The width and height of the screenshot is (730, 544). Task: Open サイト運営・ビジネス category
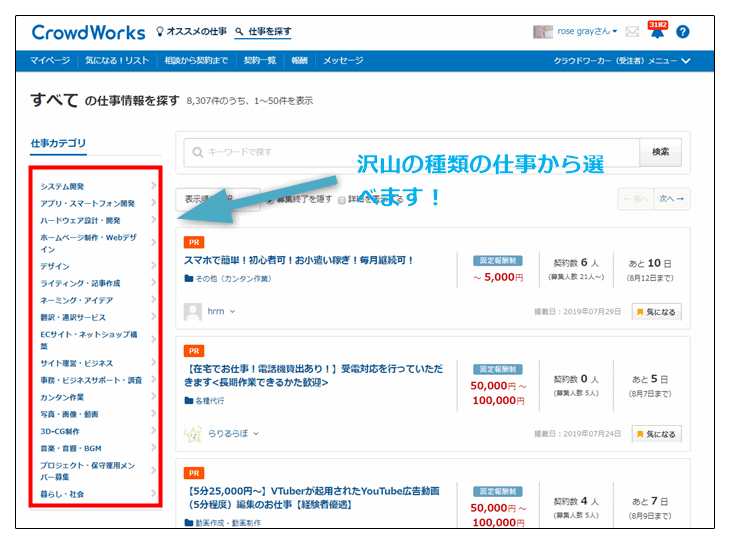tap(76, 363)
